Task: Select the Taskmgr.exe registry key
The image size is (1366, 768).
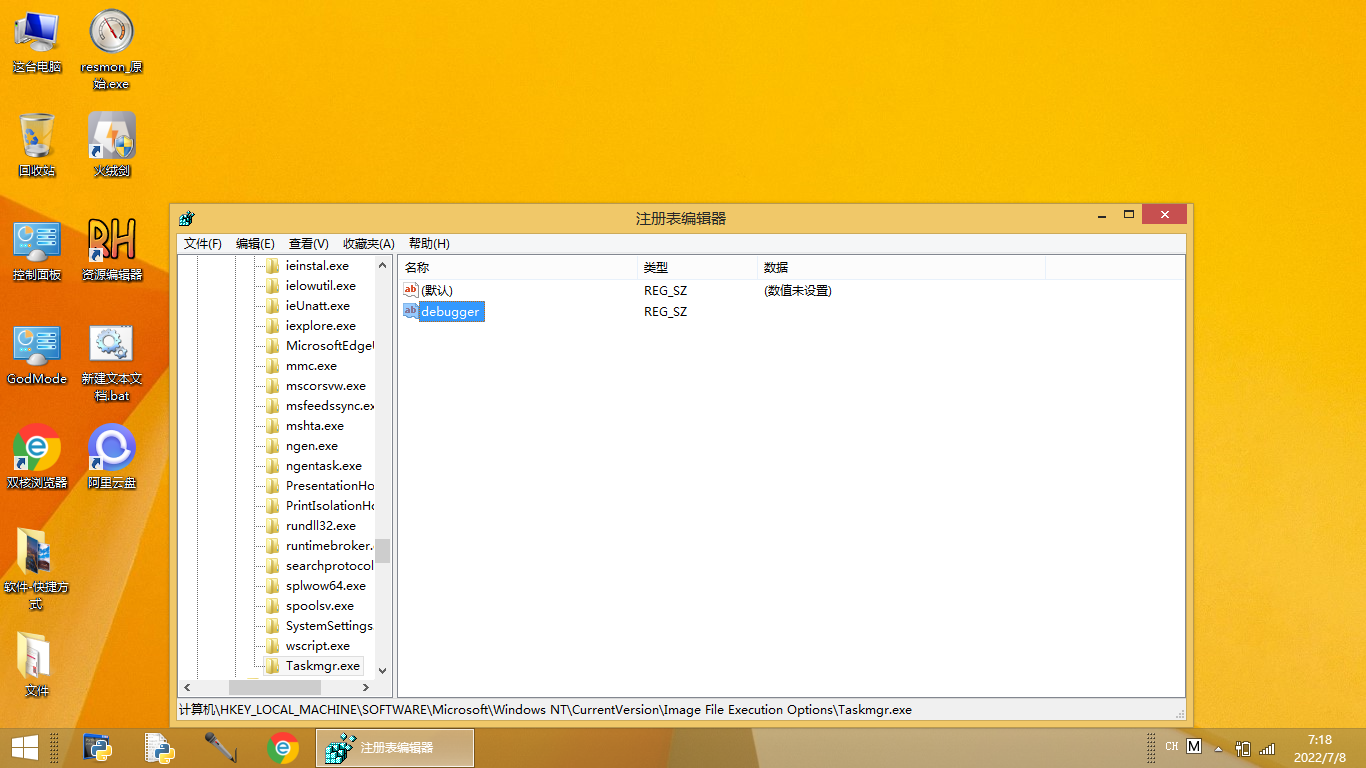Action: point(322,666)
